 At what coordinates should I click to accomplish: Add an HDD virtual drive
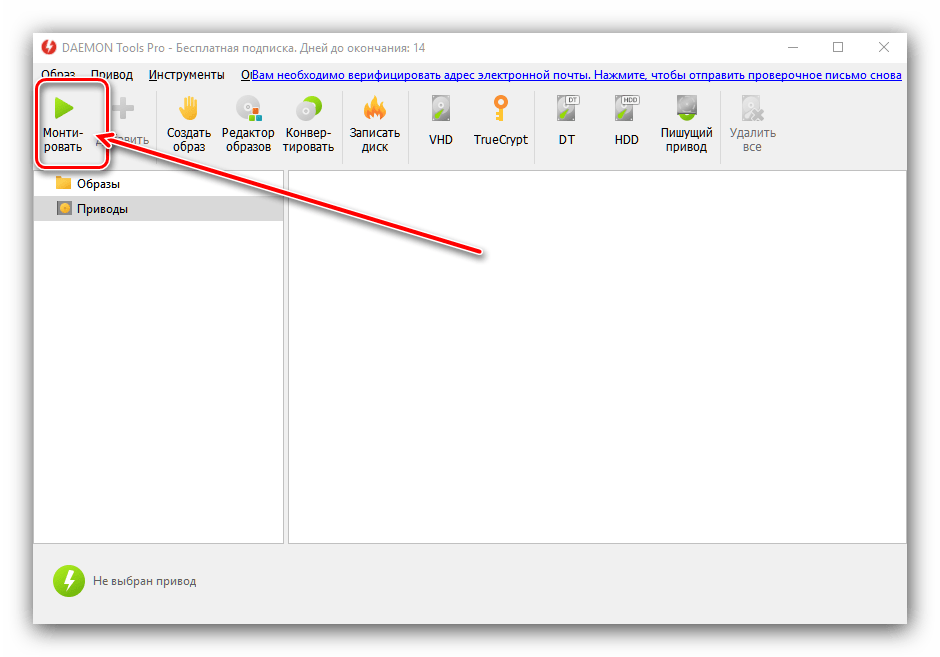626,109
